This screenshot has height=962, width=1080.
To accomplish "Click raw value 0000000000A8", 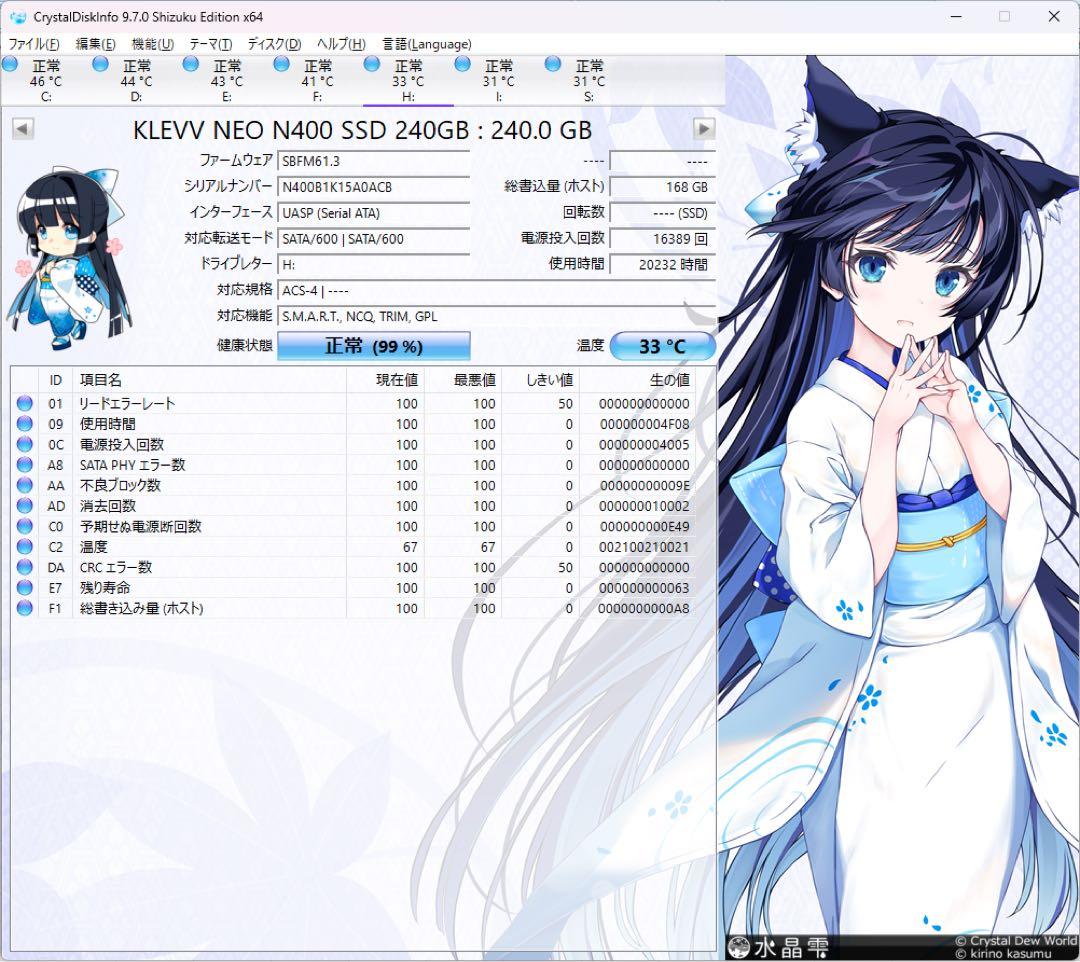I will pyautogui.click(x=644, y=609).
